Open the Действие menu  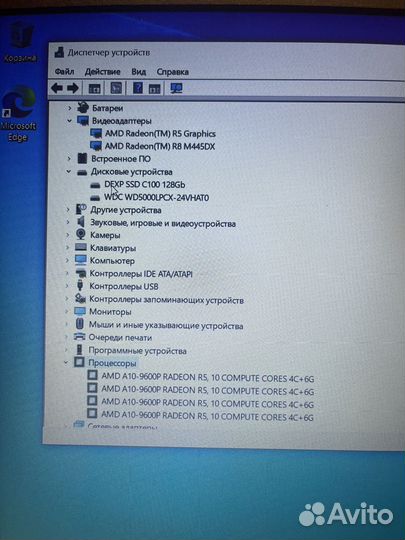(103, 72)
